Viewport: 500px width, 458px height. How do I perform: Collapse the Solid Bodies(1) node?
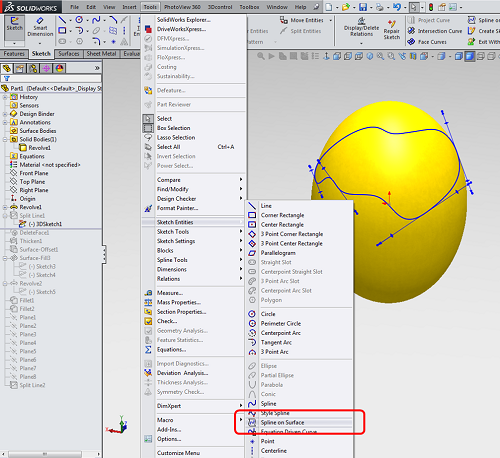click(x=5, y=139)
